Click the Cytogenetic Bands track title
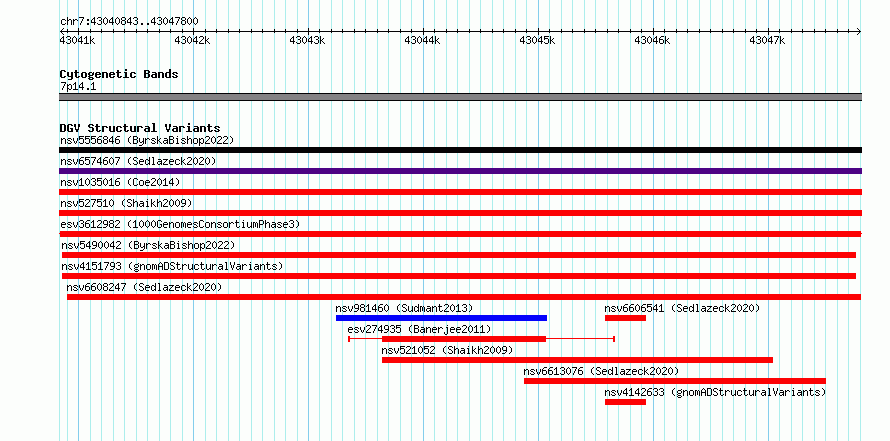The width and height of the screenshot is (890, 441). click(x=119, y=74)
